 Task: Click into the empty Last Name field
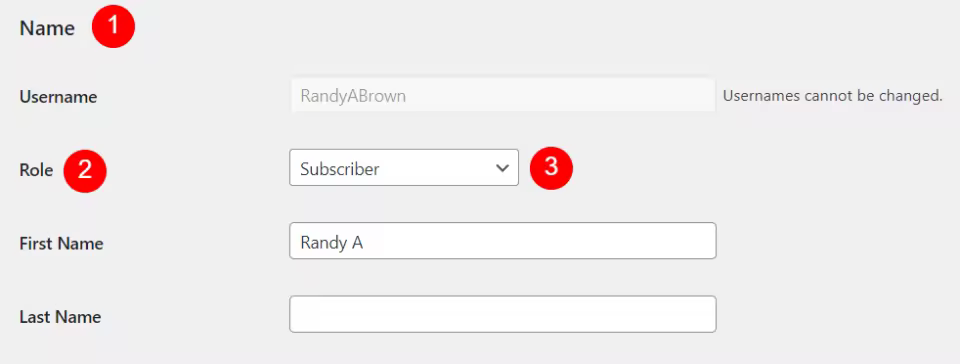point(503,314)
